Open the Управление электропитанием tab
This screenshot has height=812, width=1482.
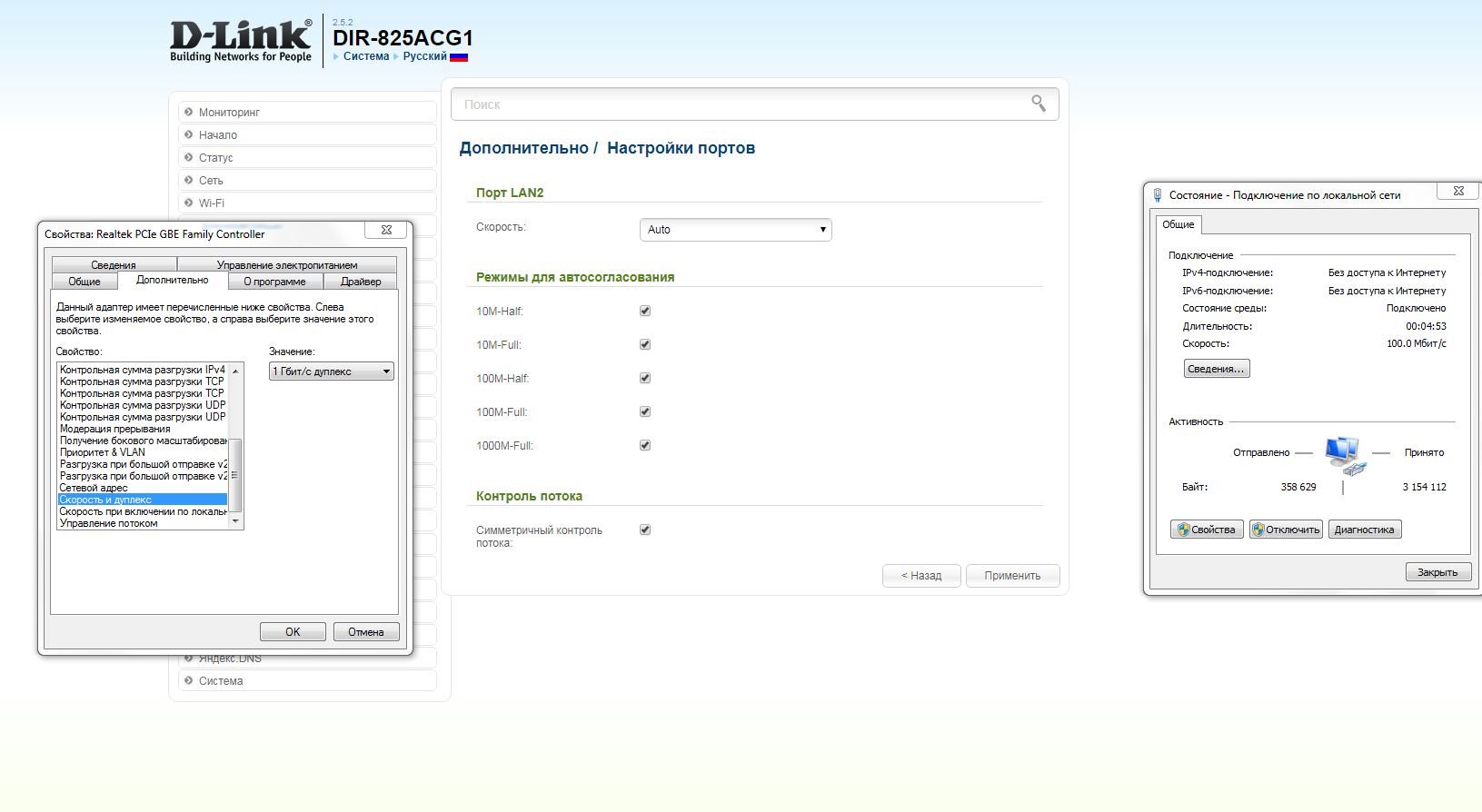(x=287, y=265)
